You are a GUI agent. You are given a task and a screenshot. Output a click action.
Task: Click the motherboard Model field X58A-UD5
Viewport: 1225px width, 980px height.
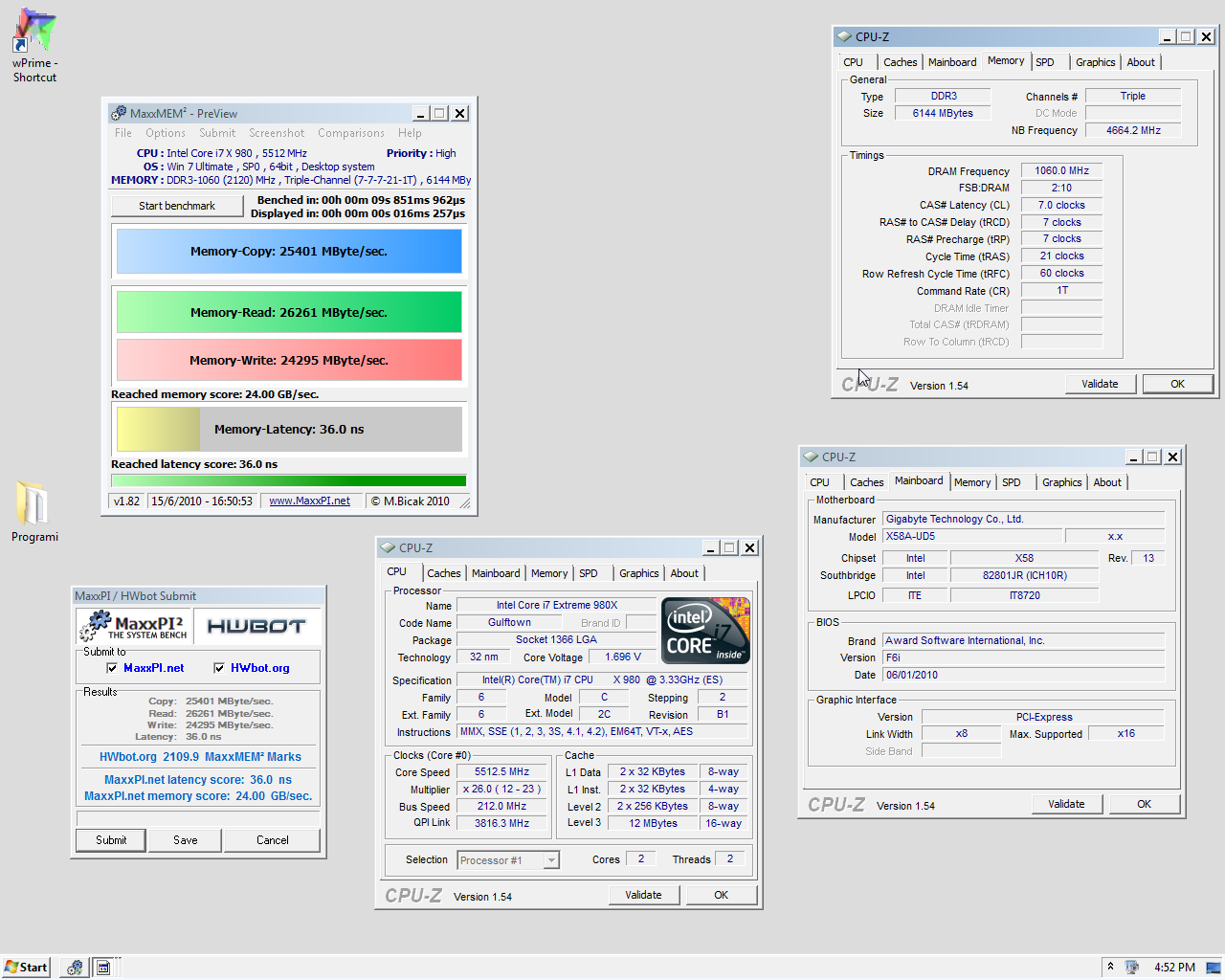click(x=971, y=537)
